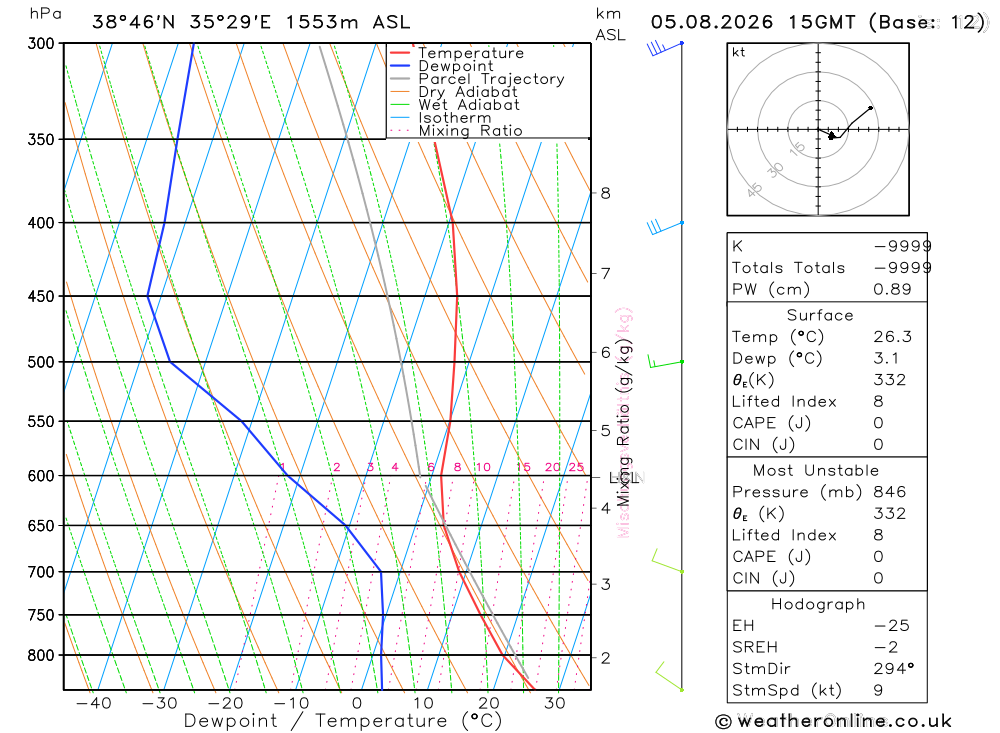
Task: Click the surface wind barb at bottom
Action: click(x=670, y=677)
